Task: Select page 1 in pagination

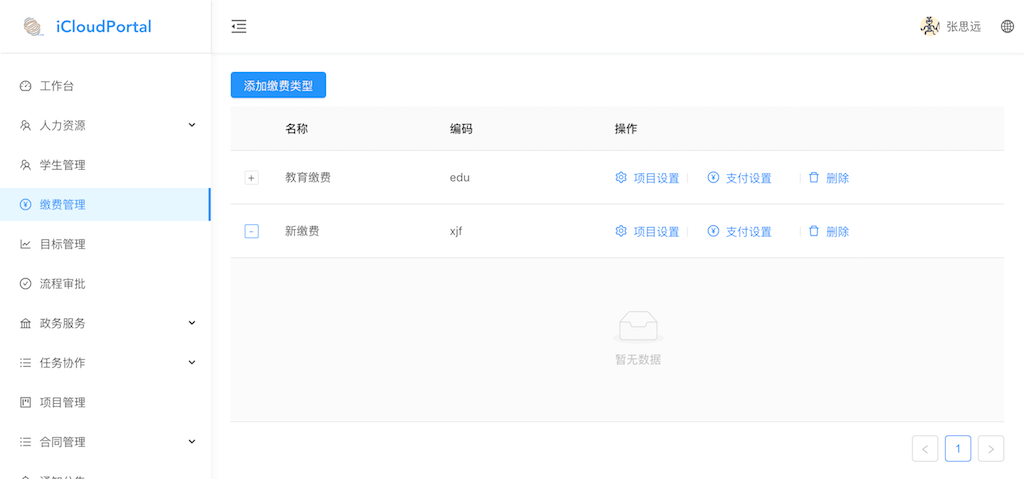Action: pyautogui.click(x=958, y=448)
